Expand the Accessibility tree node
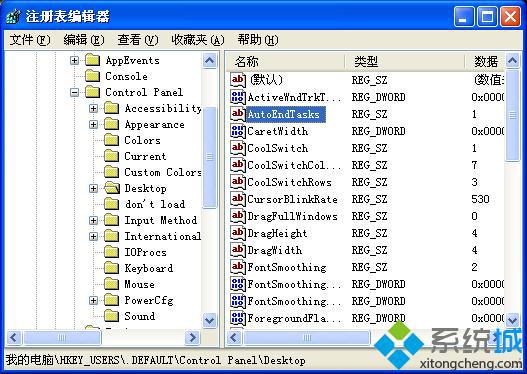The width and height of the screenshot is (527, 374). coord(93,108)
